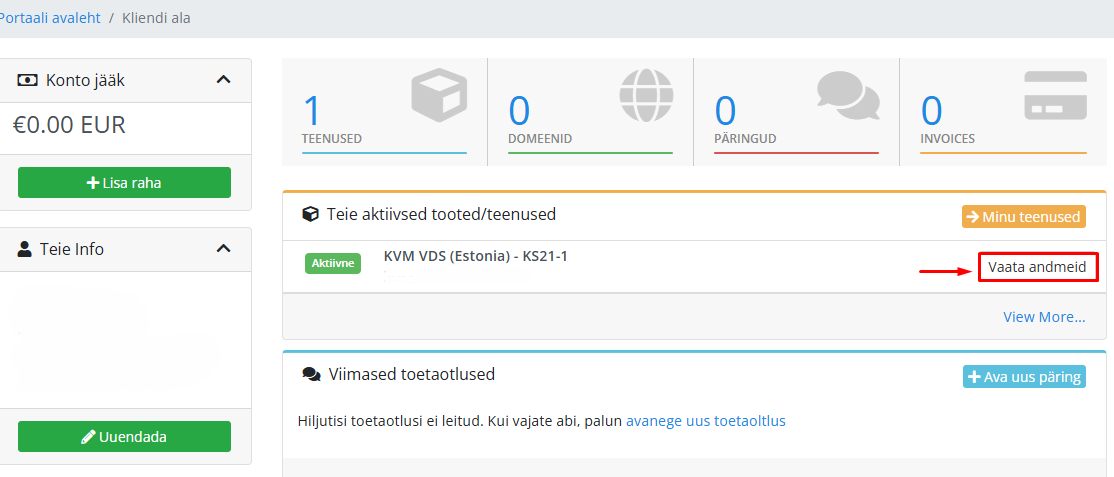The width and height of the screenshot is (1114, 477).
Task: Click the globe icon in Domeenid tile
Action: [x=645, y=97]
